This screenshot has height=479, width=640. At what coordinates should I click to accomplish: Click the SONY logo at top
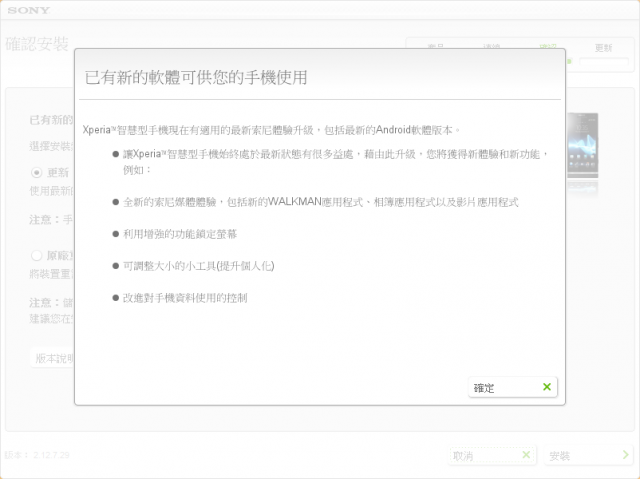tap(29, 10)
